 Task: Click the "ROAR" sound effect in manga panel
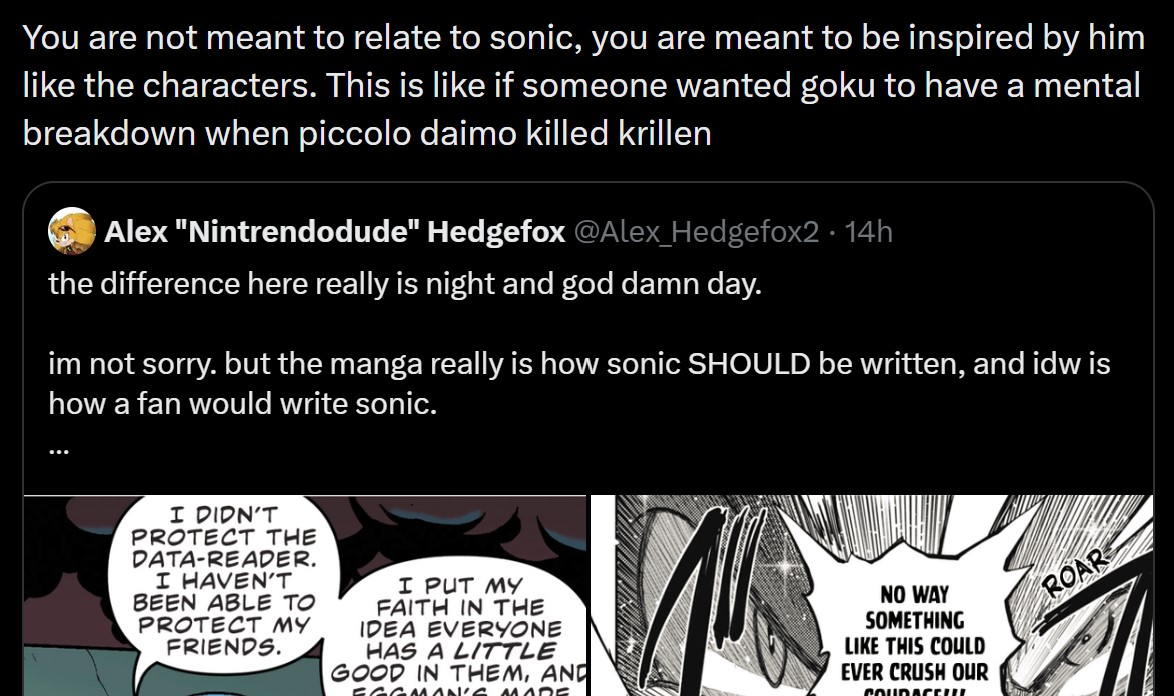click(1075, 573)
